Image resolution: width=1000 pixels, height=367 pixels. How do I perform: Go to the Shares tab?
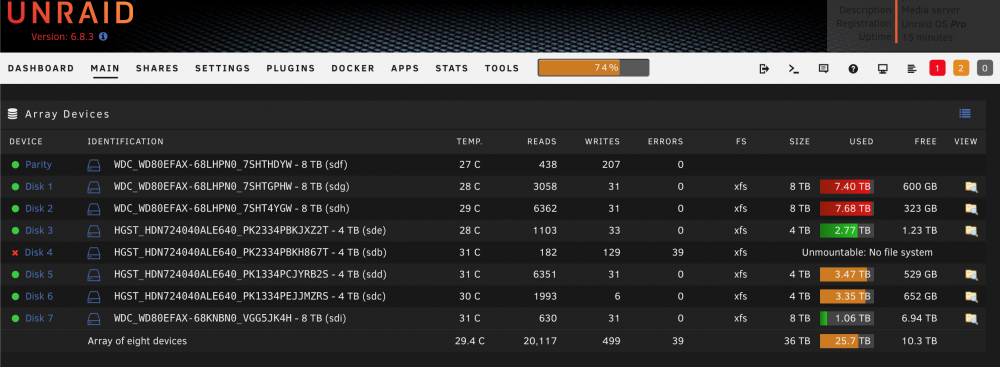pos(157,68)
